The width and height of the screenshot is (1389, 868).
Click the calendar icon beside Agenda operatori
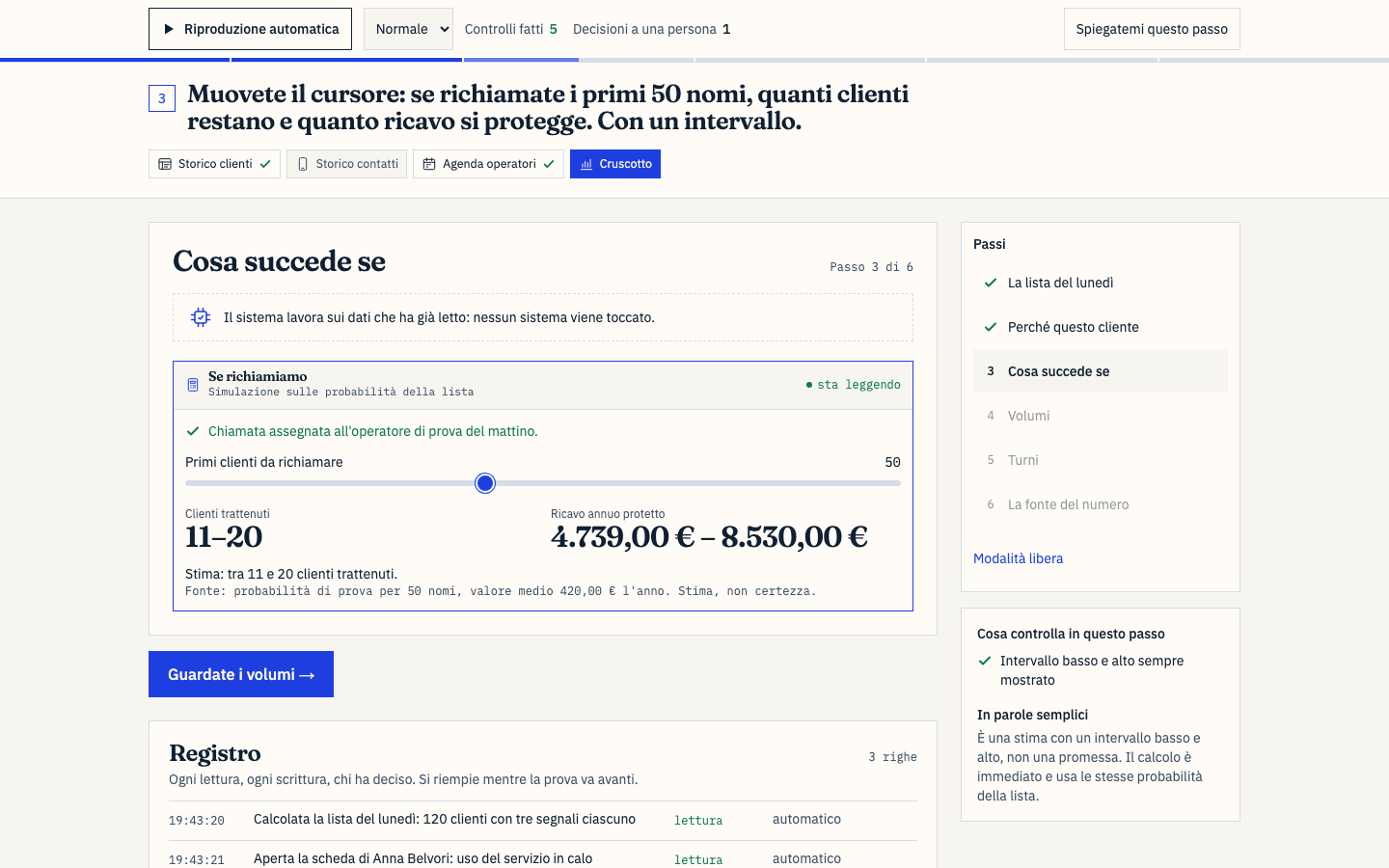point(429,164)
